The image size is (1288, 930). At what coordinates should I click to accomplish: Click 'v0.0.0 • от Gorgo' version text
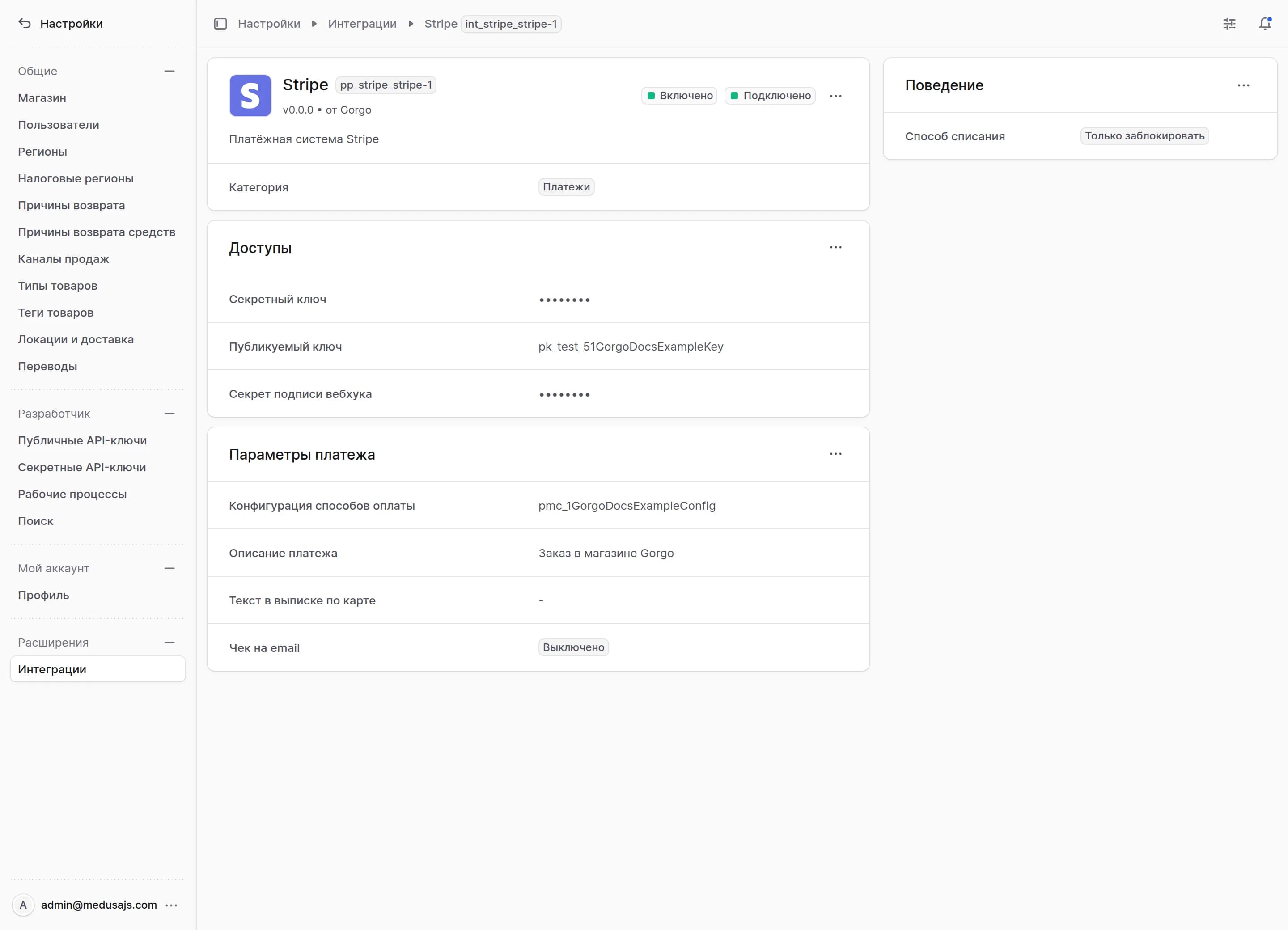click(x=327, y=110)
